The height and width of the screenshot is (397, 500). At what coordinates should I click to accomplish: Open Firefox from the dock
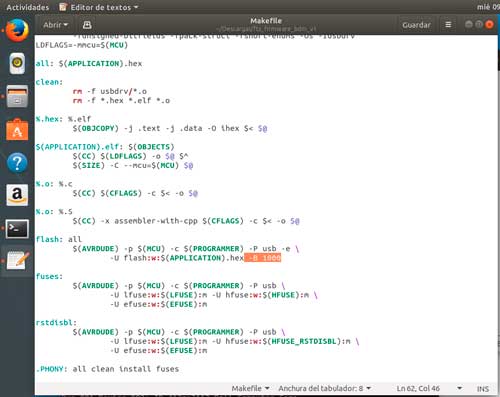pos(17,30)
